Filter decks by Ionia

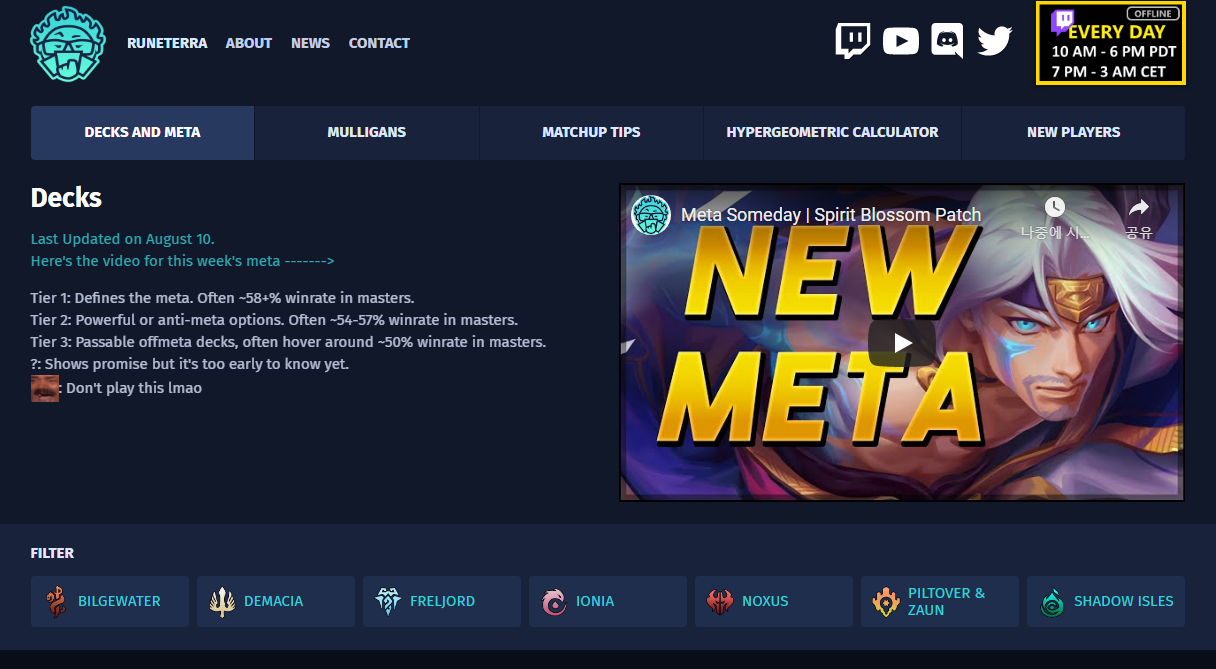[x=608, y=601]
